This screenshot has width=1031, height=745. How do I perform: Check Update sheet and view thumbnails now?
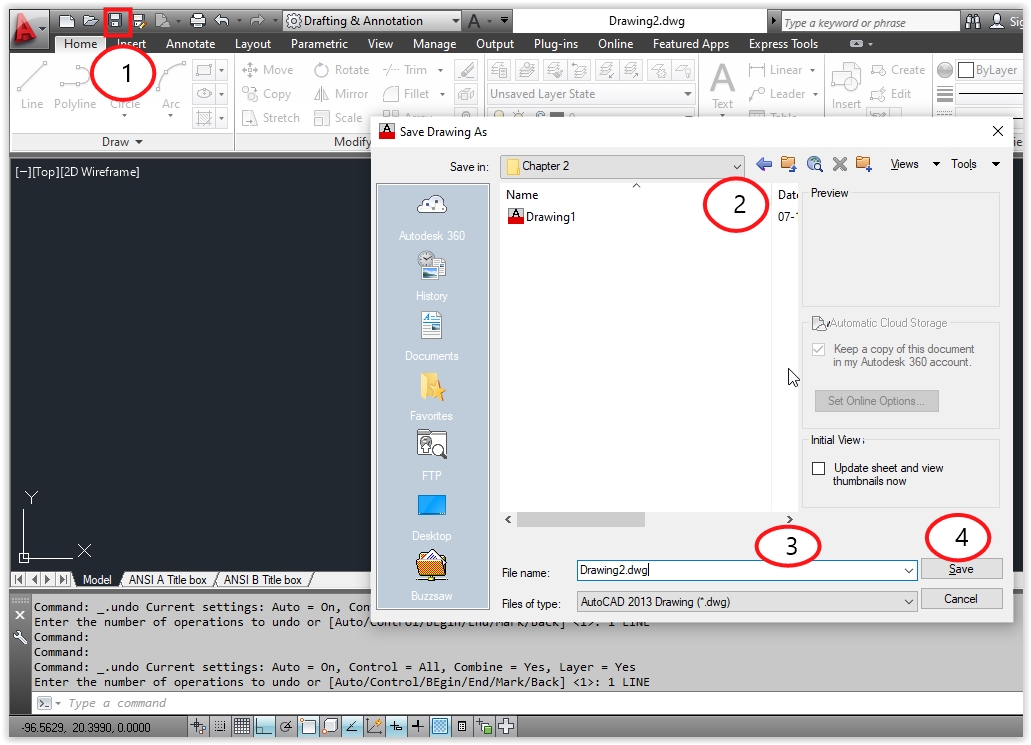[819, 468]
